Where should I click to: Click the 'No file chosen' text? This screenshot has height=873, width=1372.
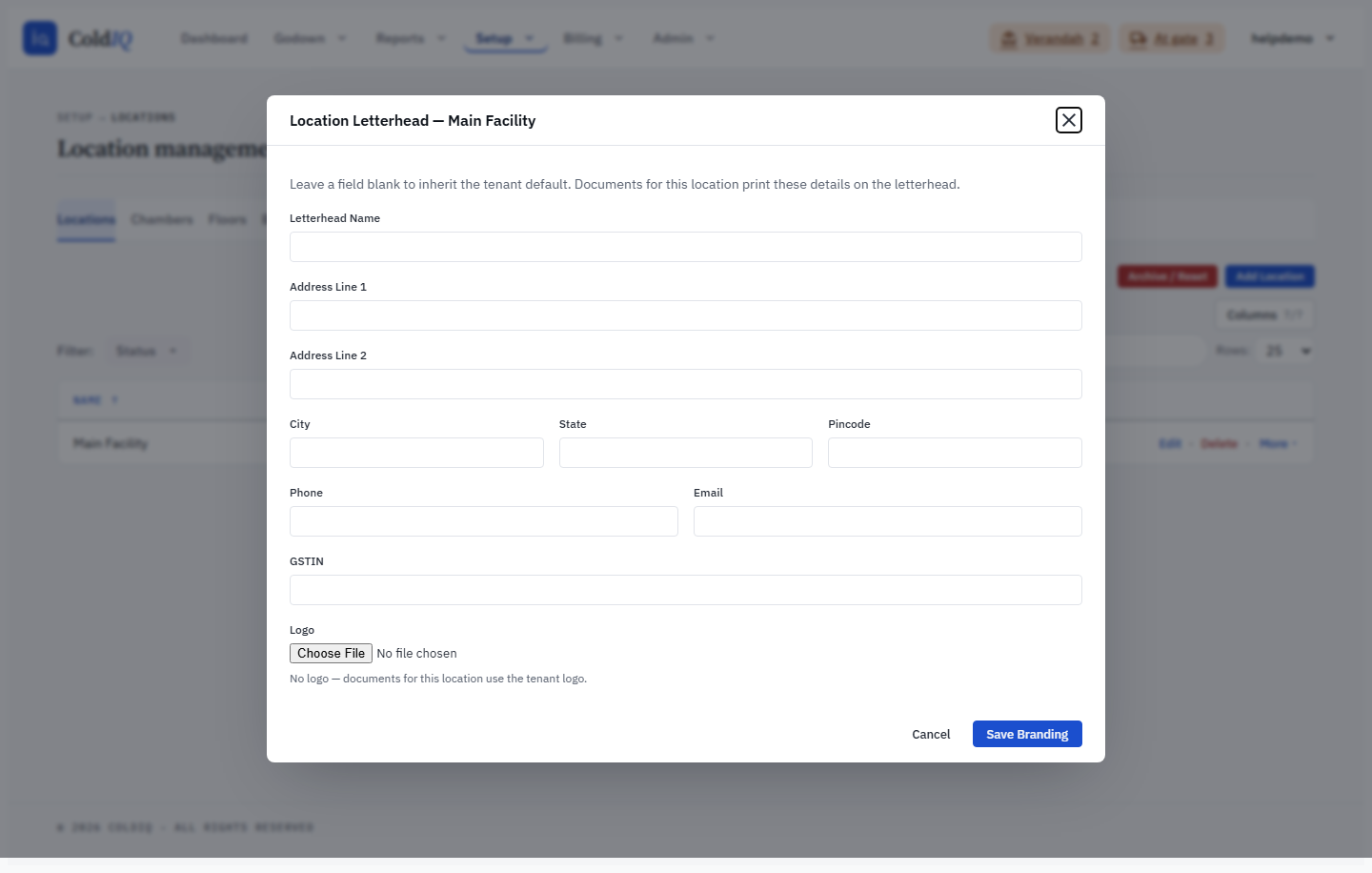416,653
